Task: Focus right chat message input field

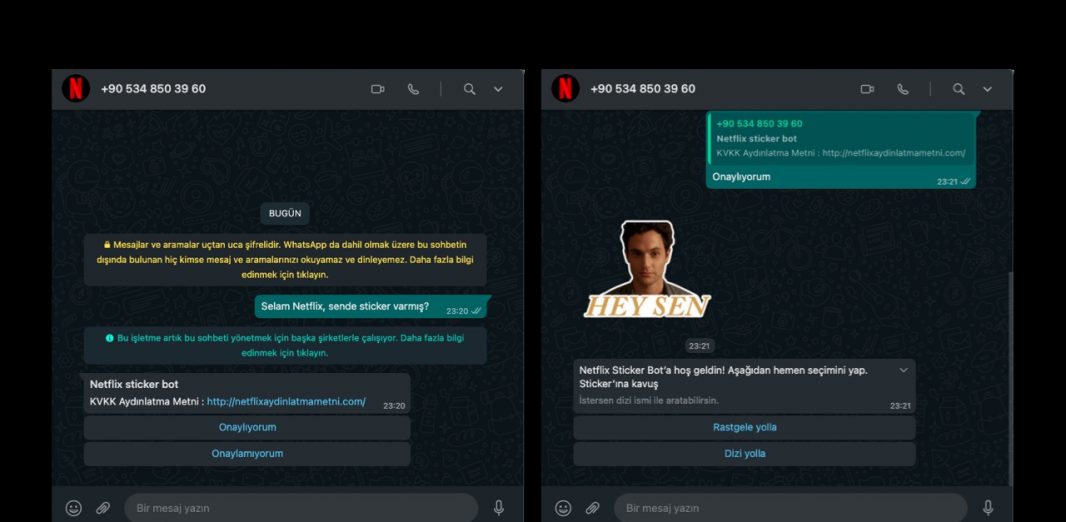Action: [791, 508]
